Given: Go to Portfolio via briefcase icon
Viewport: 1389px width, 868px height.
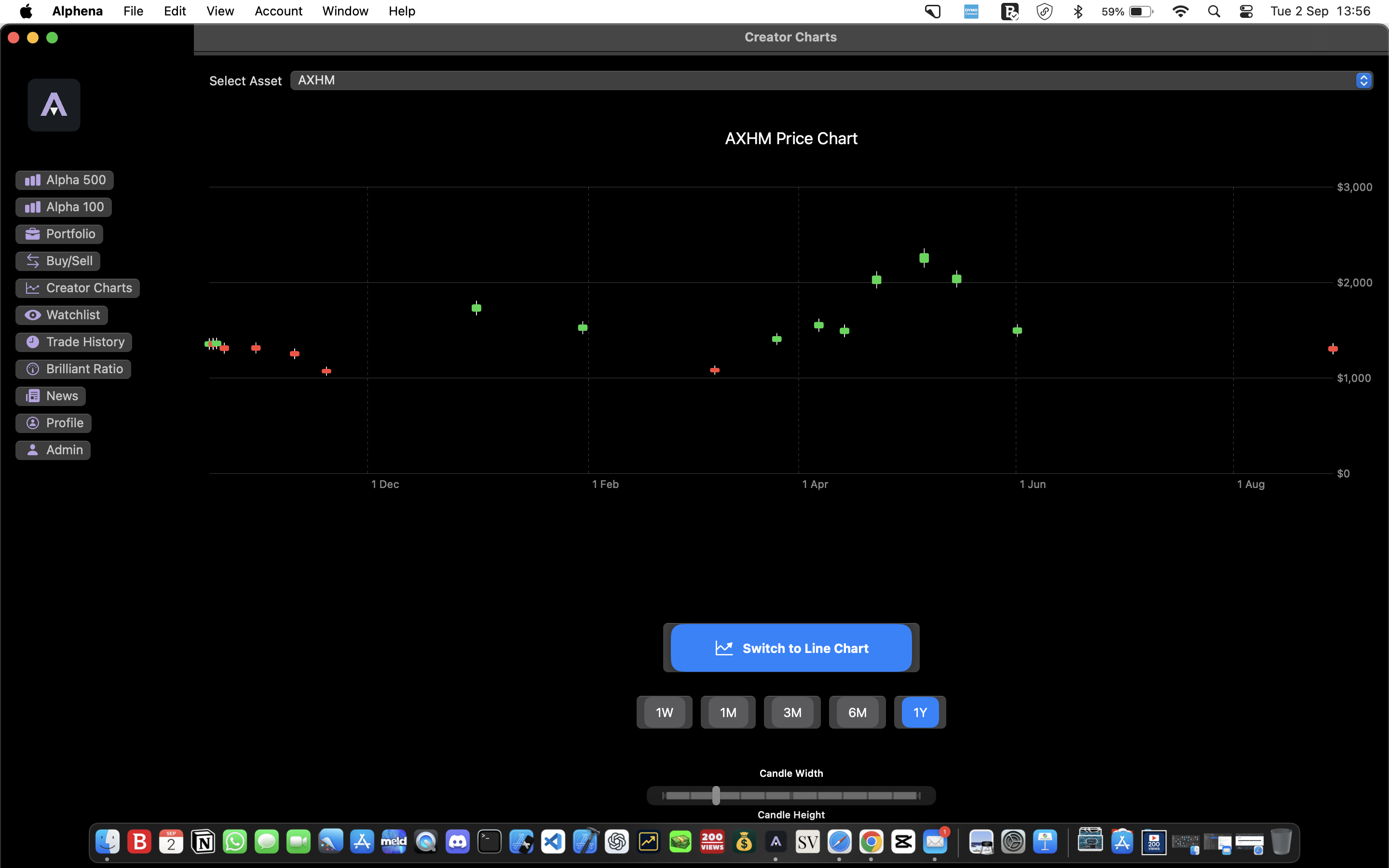Looking at the screenshot, I should (x=59, y=234).
